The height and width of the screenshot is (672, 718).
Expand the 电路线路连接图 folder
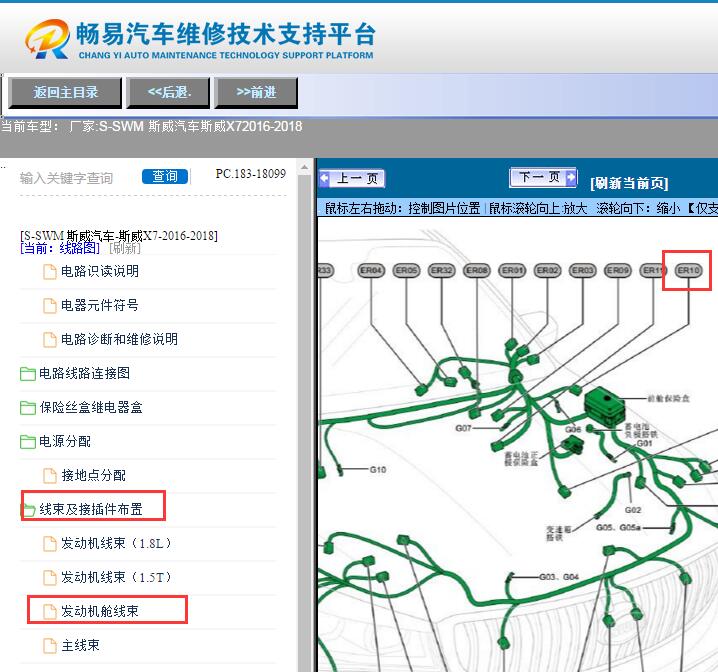tap(84, 373)
